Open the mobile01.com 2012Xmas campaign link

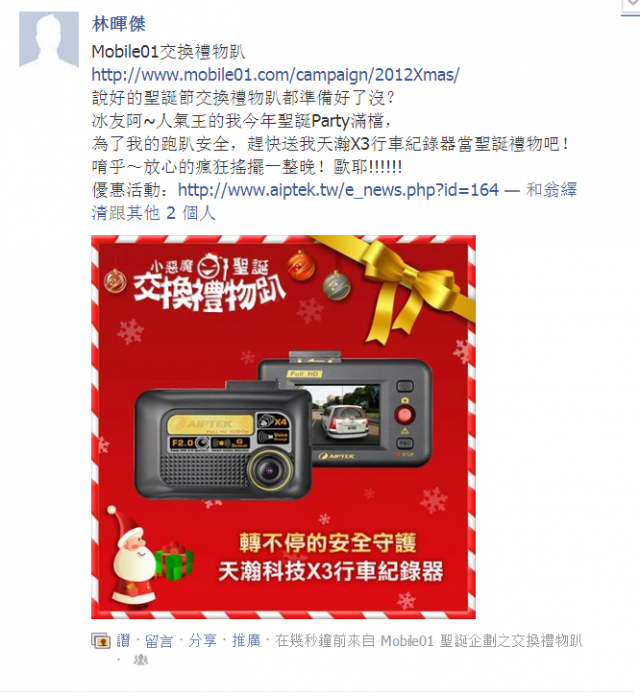(276, 75)
